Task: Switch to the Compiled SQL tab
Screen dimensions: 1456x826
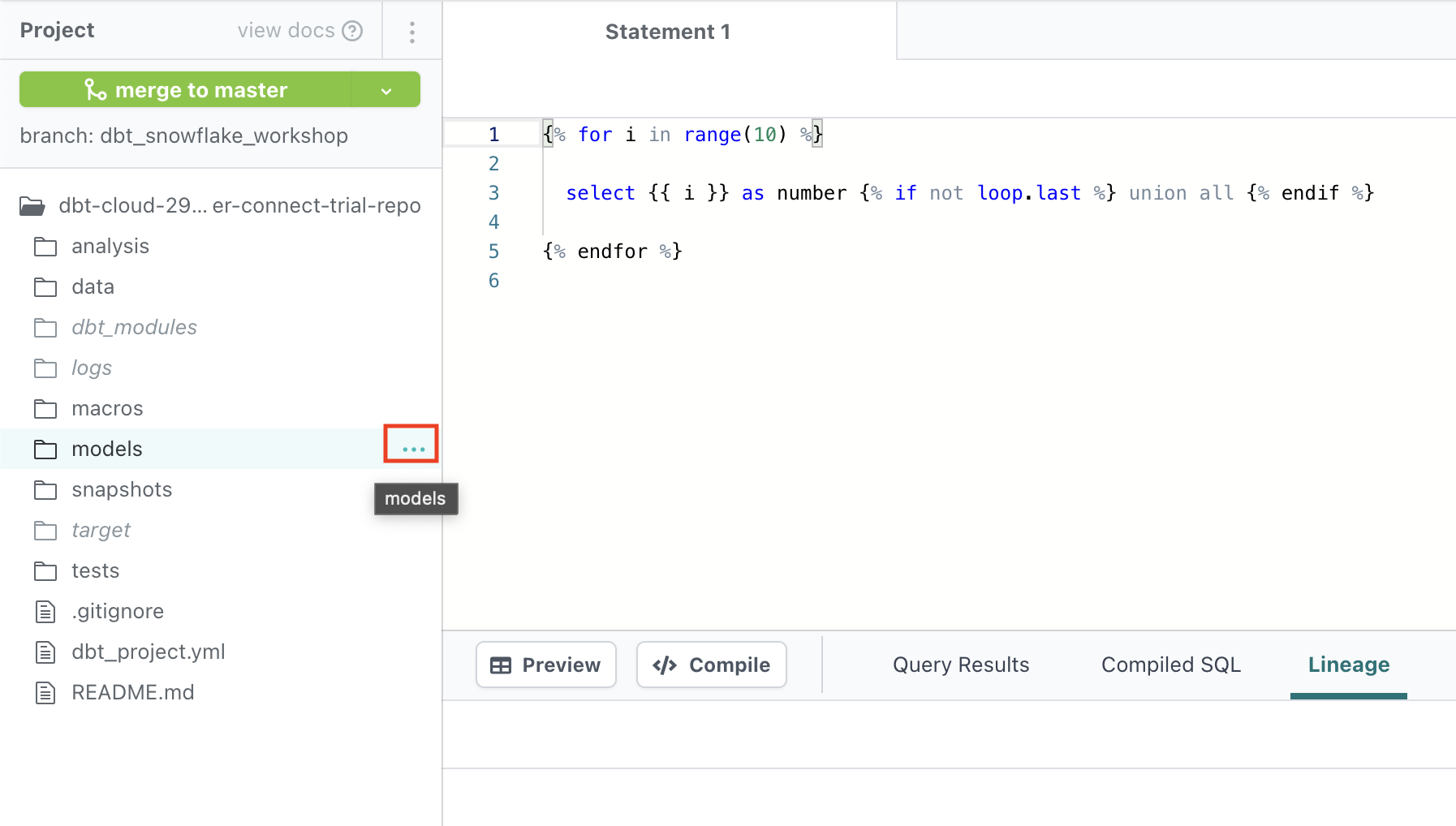Action: [x=1170, y=665]
